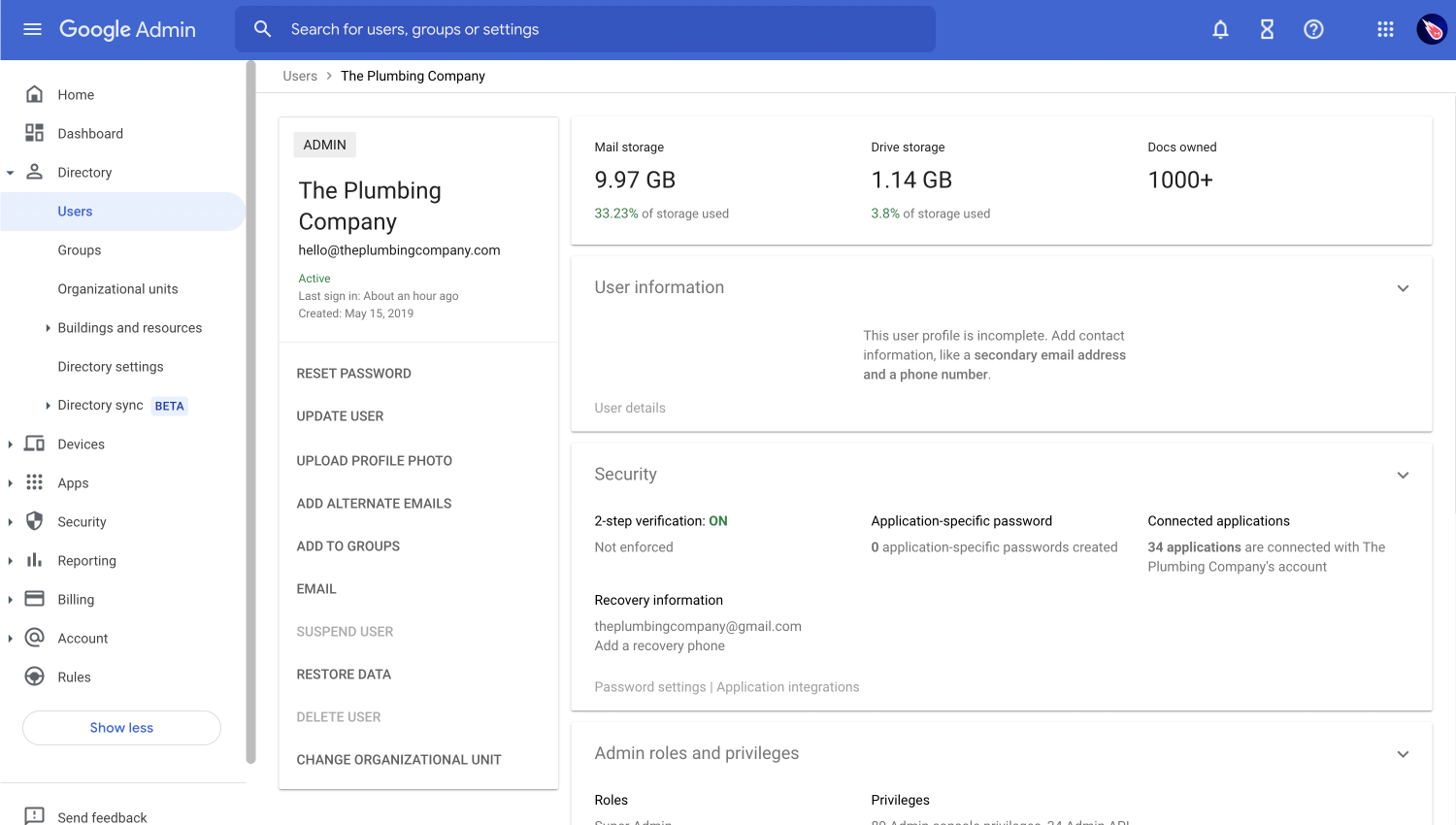
Task: Expand the Billing section arrow
Action: click(x=10, y=600)
